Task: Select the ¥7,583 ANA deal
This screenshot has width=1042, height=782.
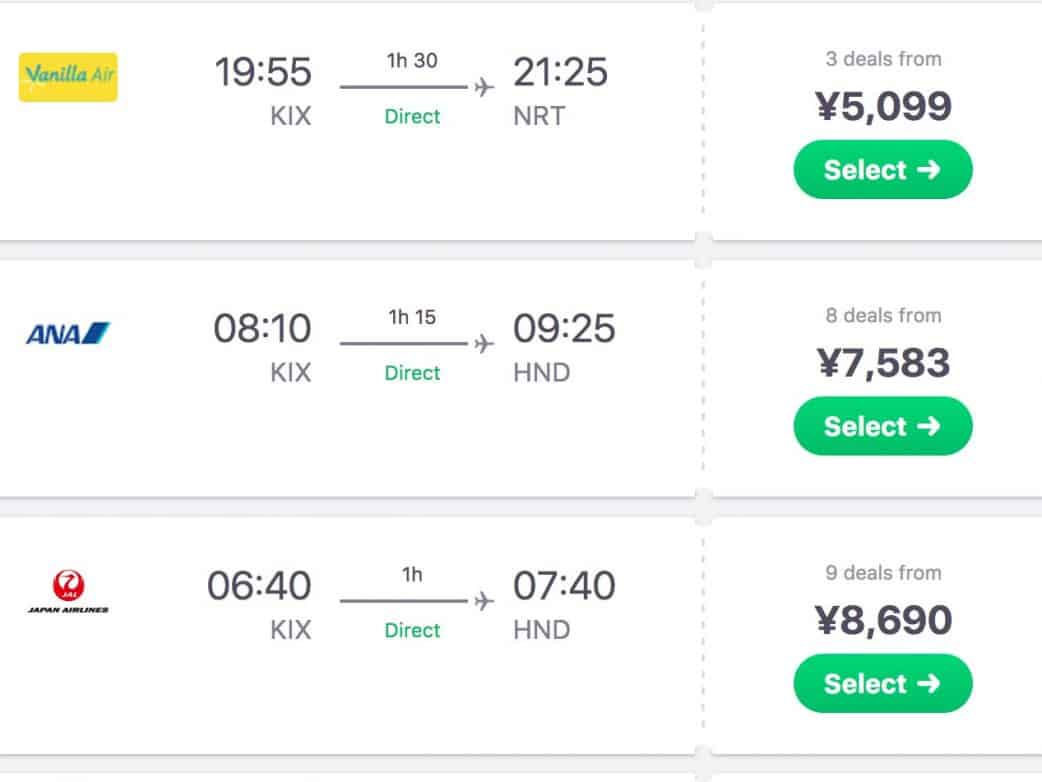Action: point(882,426)
